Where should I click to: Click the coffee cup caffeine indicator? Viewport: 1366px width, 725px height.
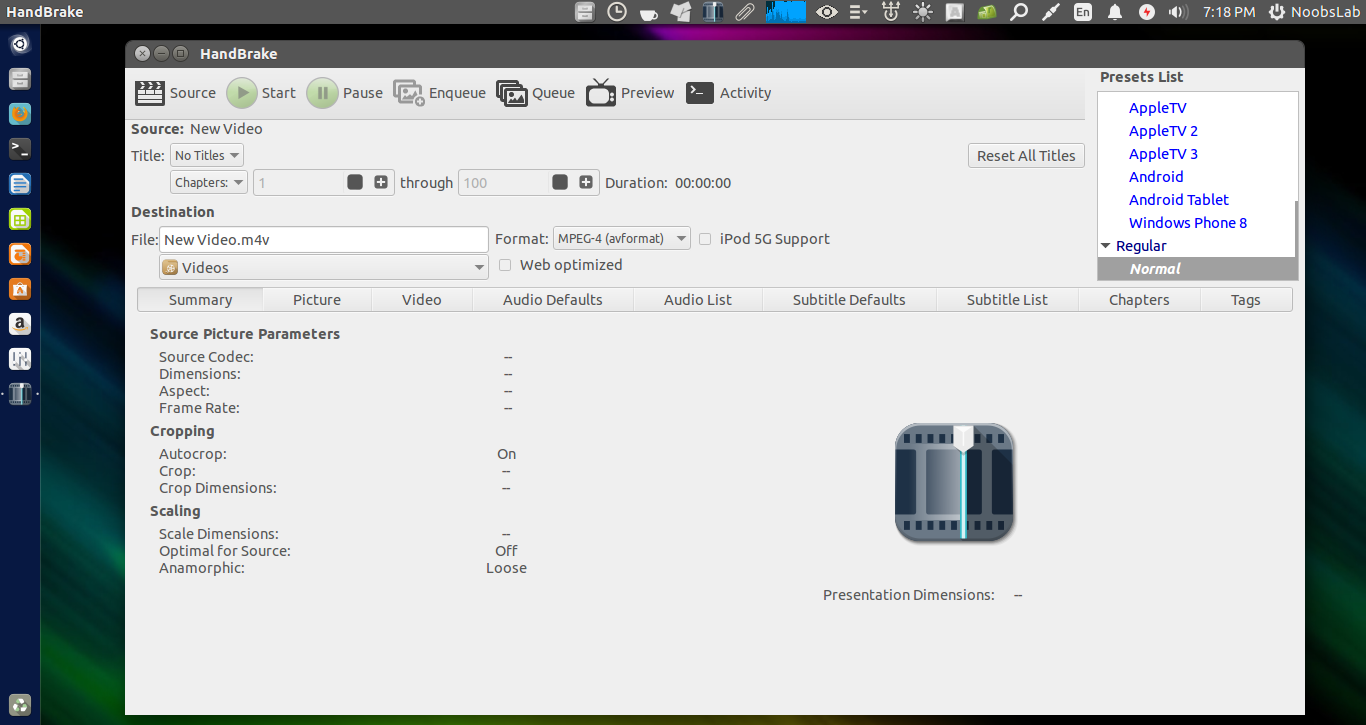(x=649, y=12)
